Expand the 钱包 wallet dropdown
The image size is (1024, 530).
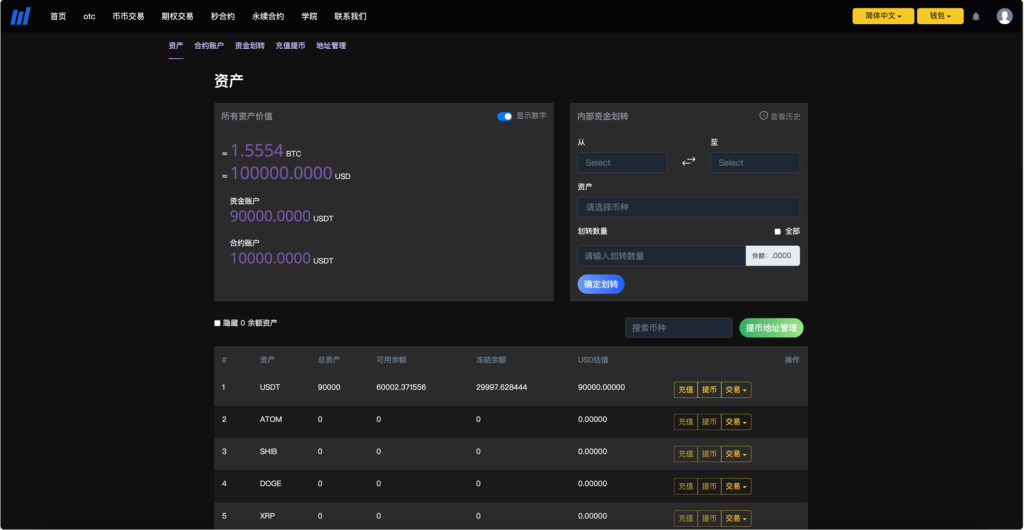click(x=940, y=16)
